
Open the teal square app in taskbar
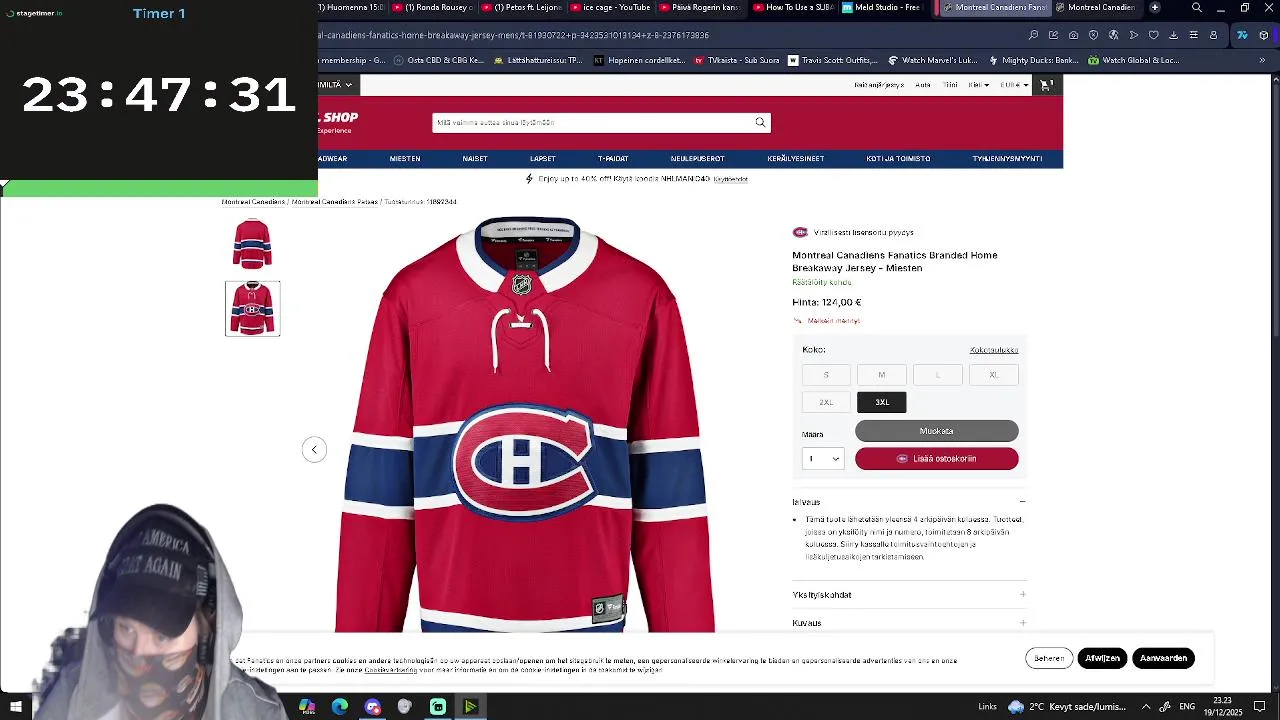click(x=438, y=707)
